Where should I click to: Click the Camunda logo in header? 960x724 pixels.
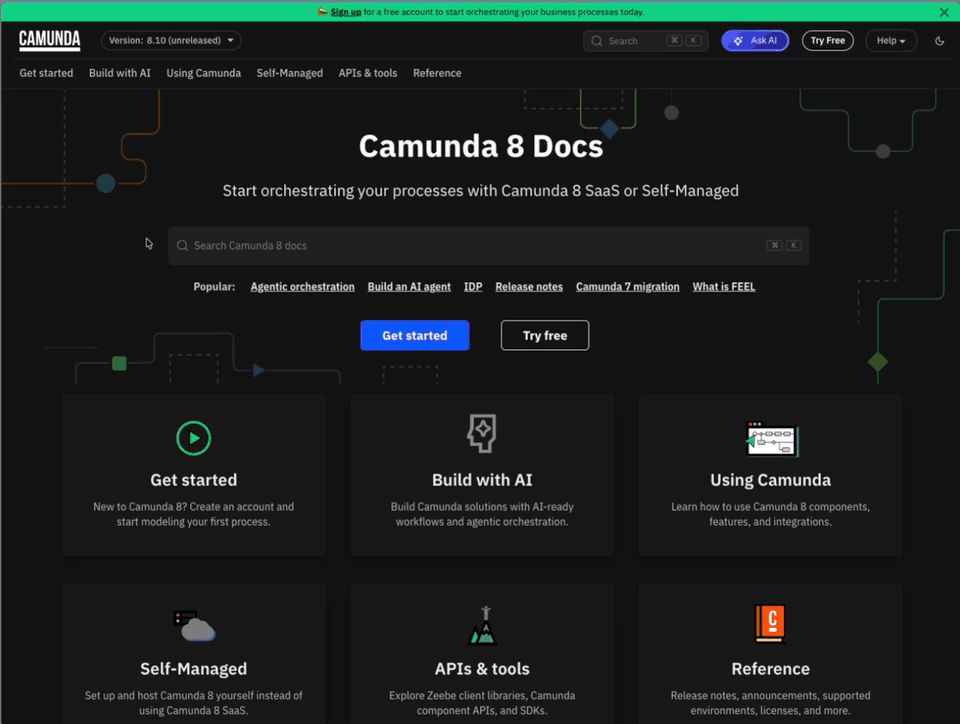tap(50, 40)
